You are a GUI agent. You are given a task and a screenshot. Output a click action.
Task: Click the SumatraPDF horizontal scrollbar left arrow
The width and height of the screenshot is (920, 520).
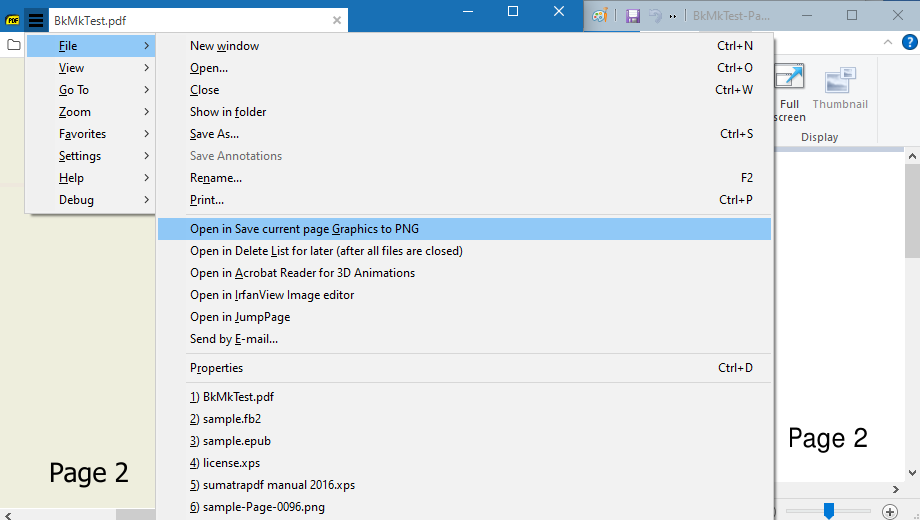tap(8, 515)
